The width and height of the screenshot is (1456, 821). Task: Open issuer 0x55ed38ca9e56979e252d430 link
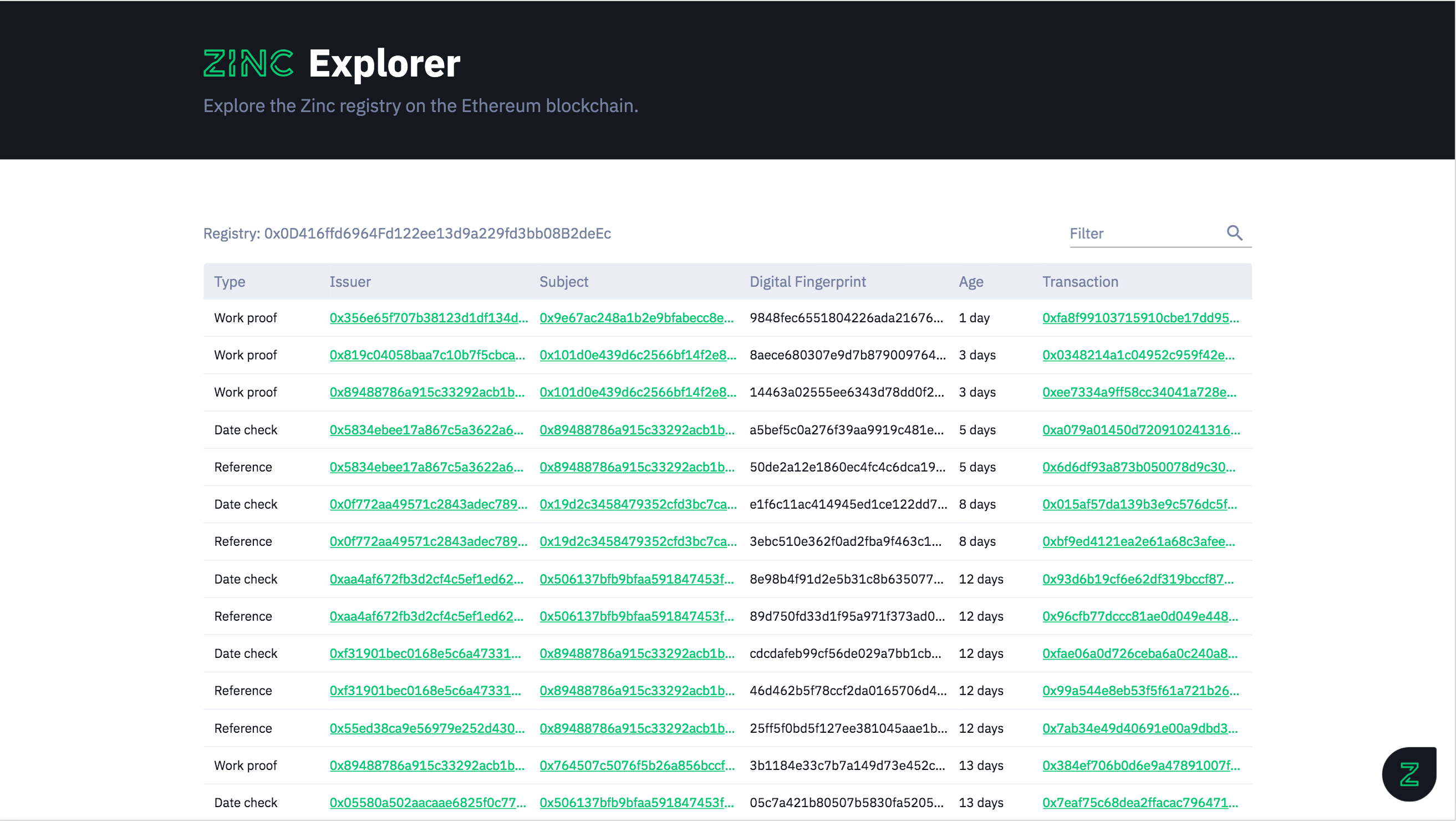click(427, 728)
